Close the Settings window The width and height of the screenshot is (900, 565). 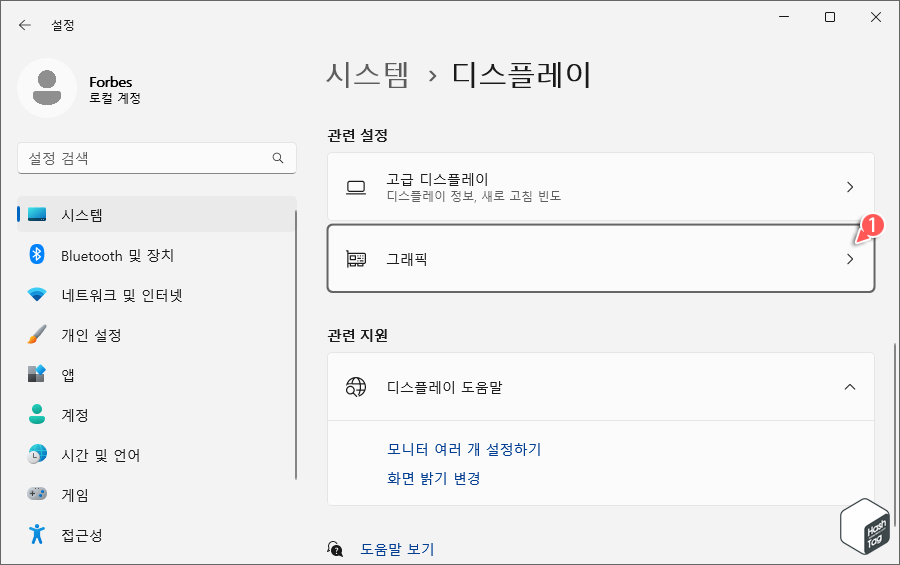[x=876, y=17]
